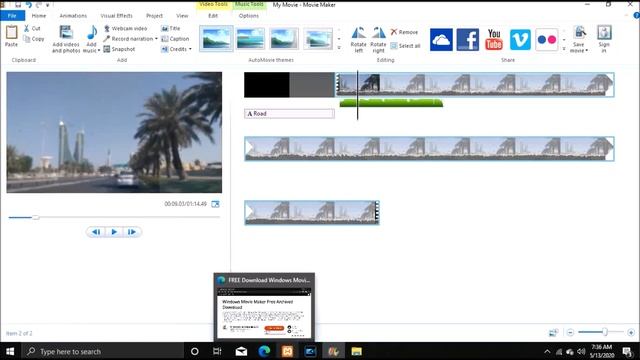
Task: Select the 'Road' text caption item
Action: (289, 113)
